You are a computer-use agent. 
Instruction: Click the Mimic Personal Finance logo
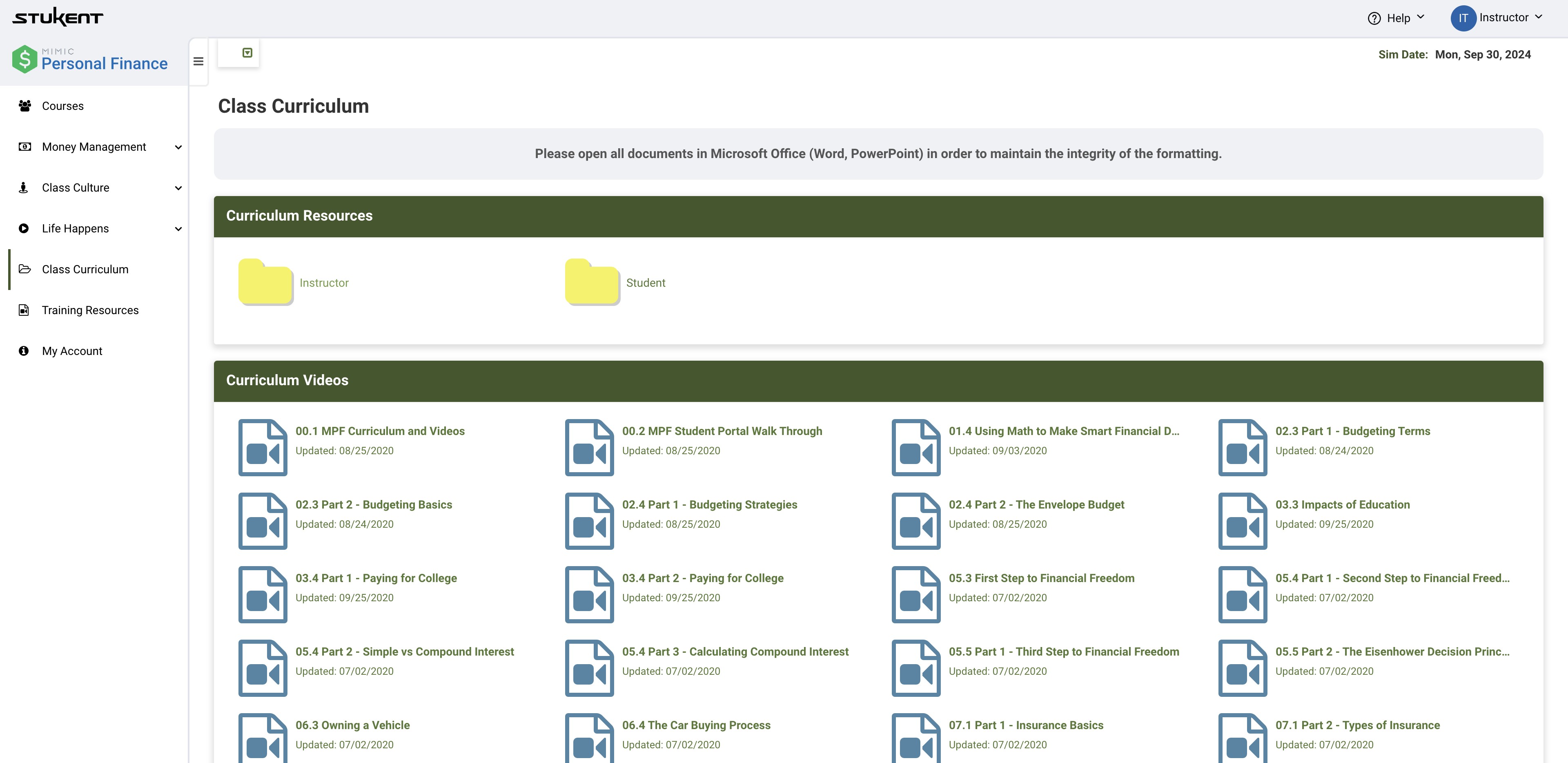90,60
